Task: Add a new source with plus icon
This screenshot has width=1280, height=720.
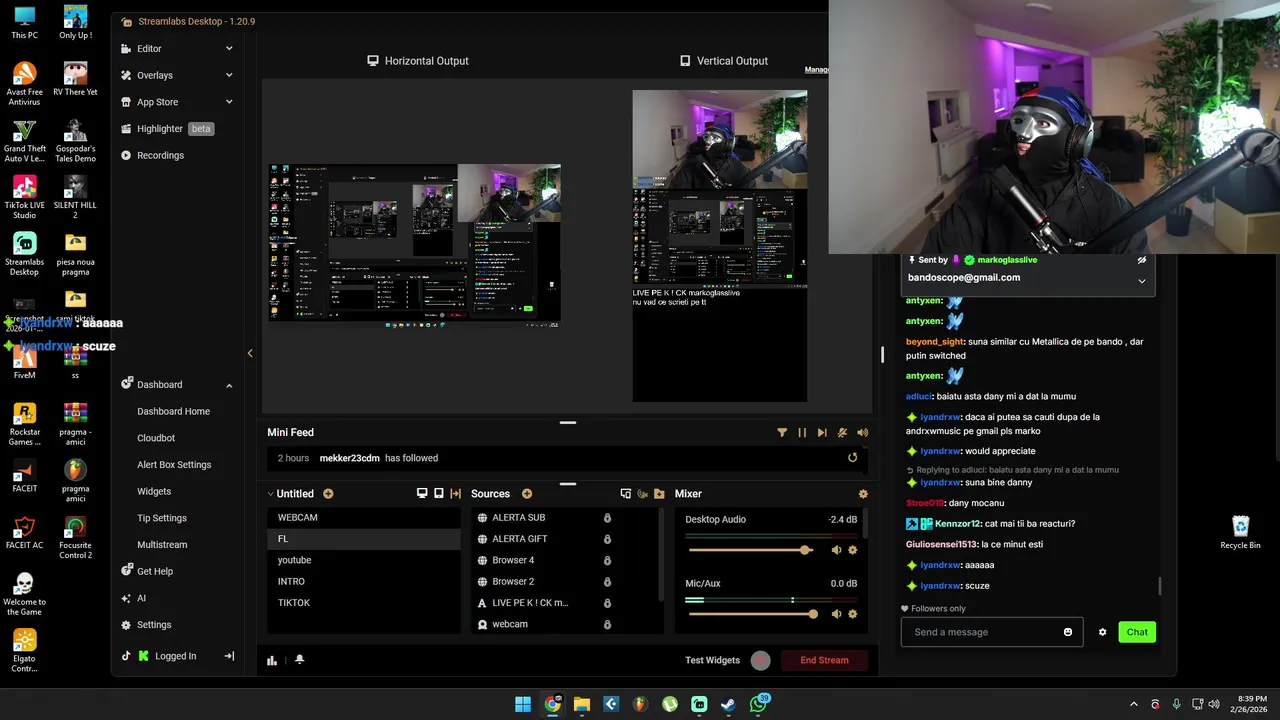Action: 527,494
